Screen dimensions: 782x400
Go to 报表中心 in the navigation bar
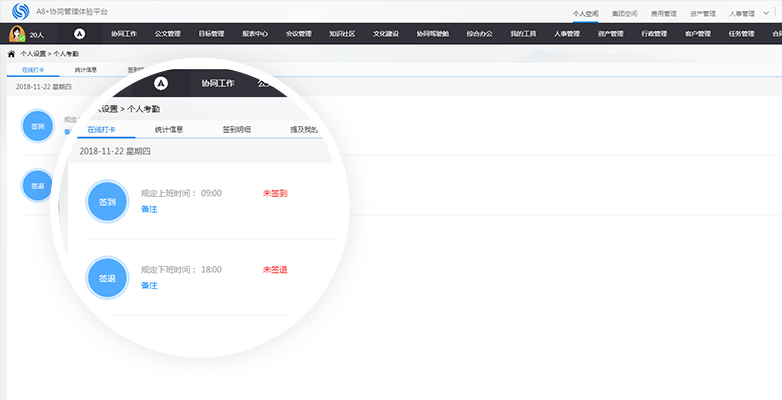255,34
